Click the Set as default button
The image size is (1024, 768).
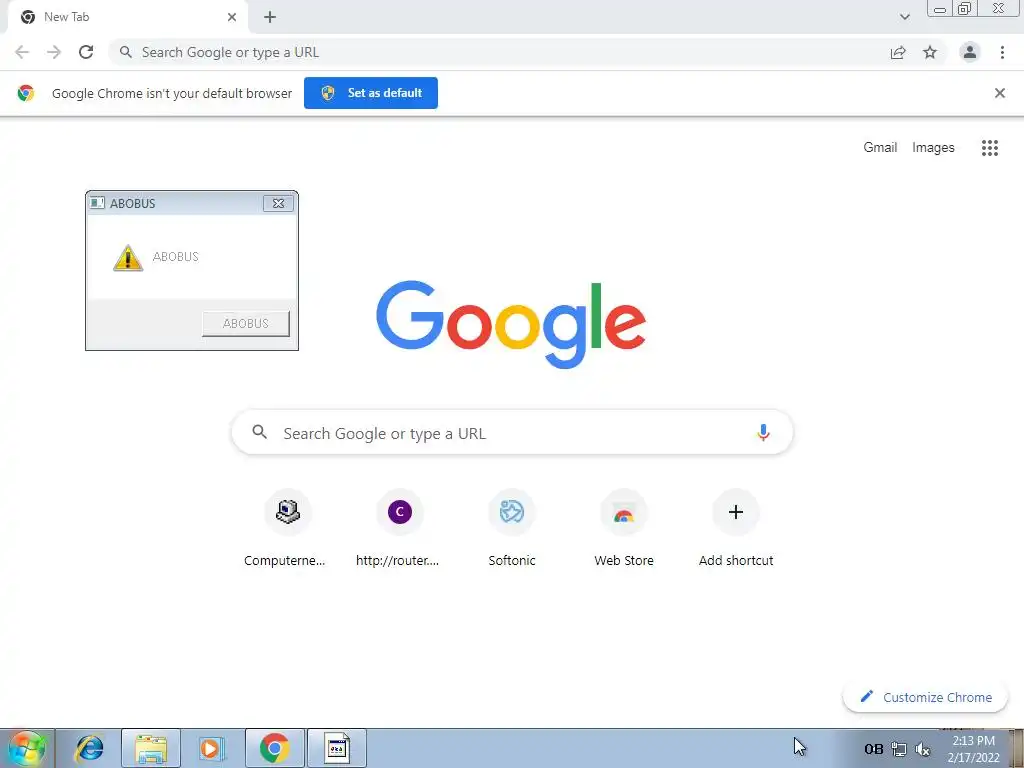point(371,93)
